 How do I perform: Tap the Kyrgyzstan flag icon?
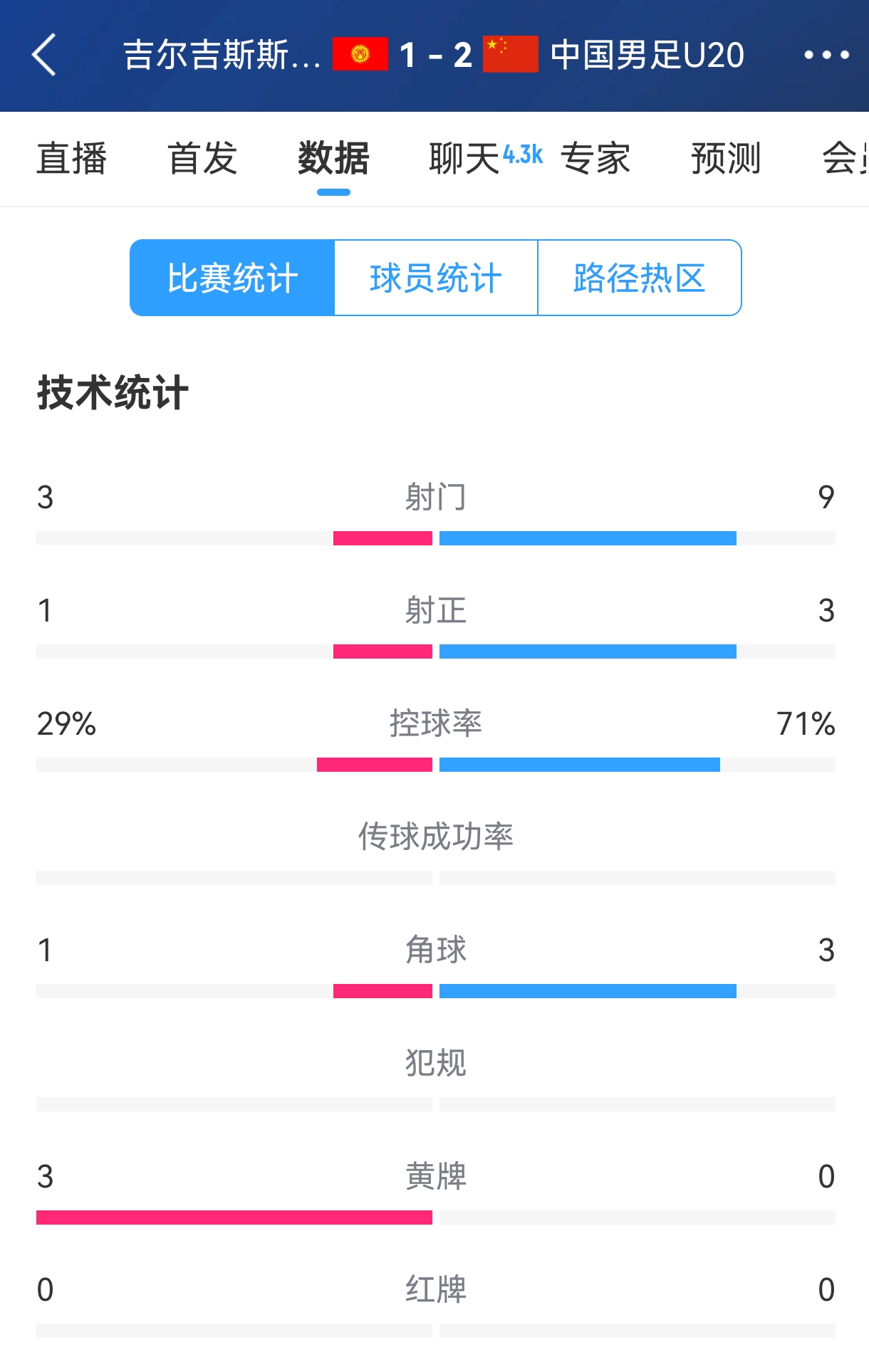(360, 54)
